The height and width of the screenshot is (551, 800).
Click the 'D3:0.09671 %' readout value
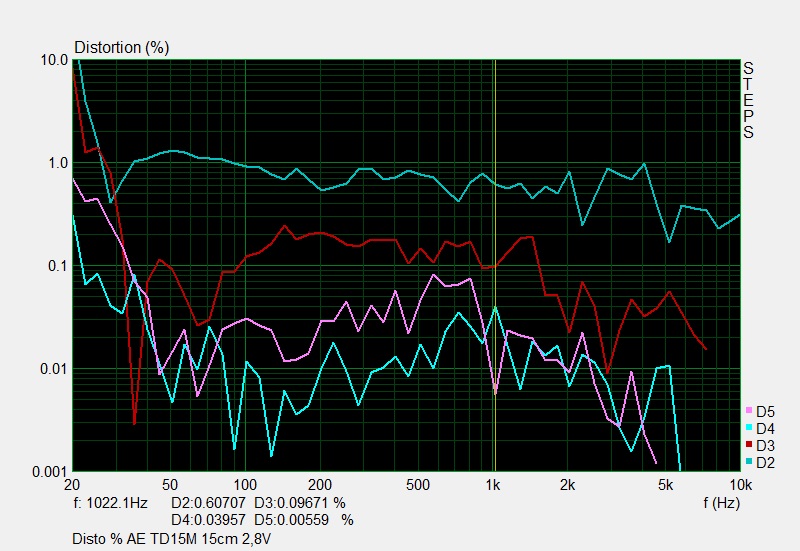coord(299,503)
